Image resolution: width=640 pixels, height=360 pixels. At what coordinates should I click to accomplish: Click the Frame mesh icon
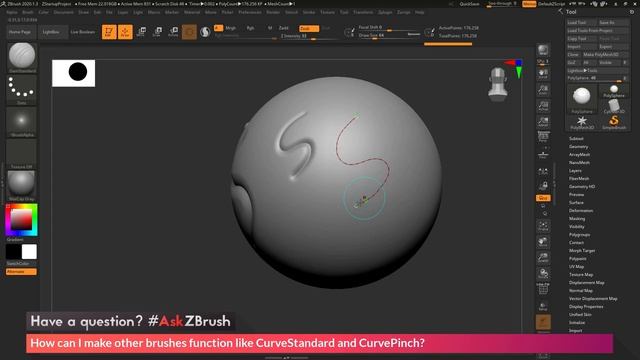click(x=543, y=226)
